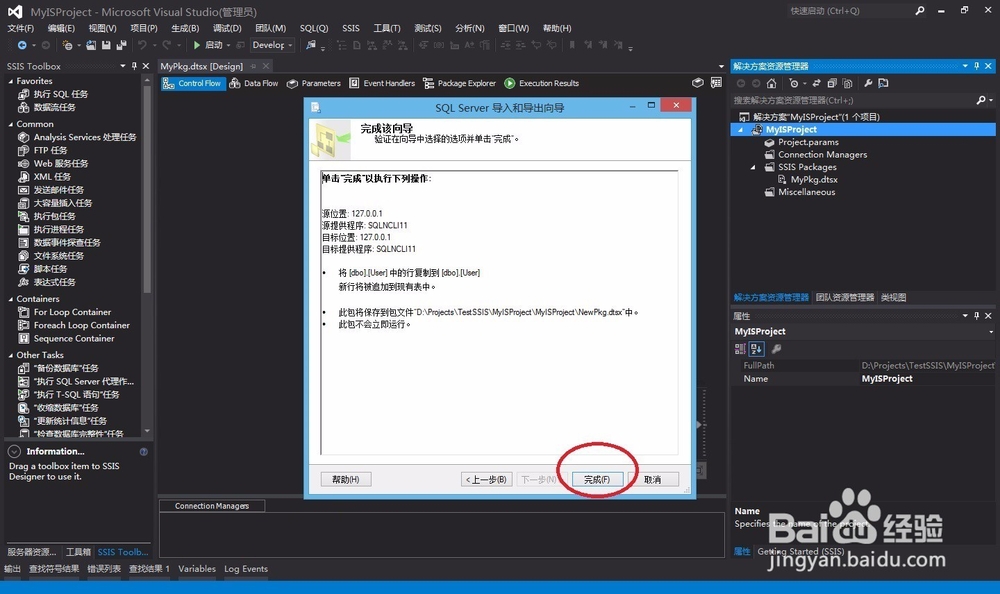1000x594 pixels.
Task: Click the Open File toolbar icon
Action: pos(91,45)
